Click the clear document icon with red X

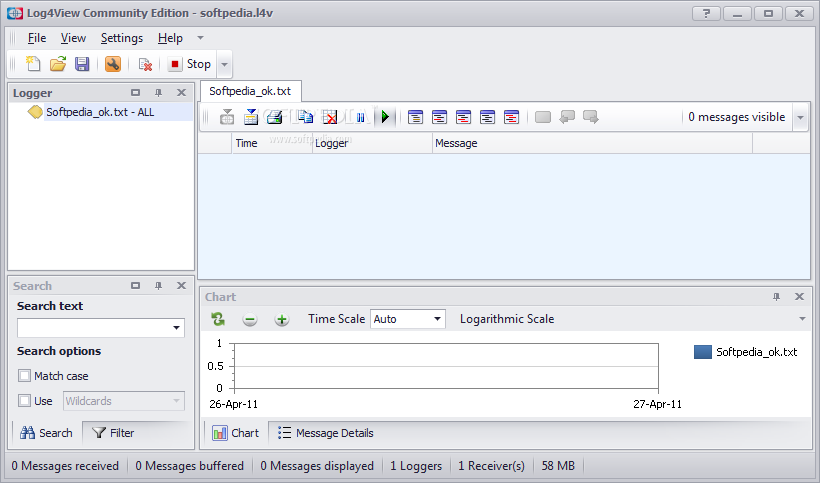pyautogui.click(x=145, y=64)
